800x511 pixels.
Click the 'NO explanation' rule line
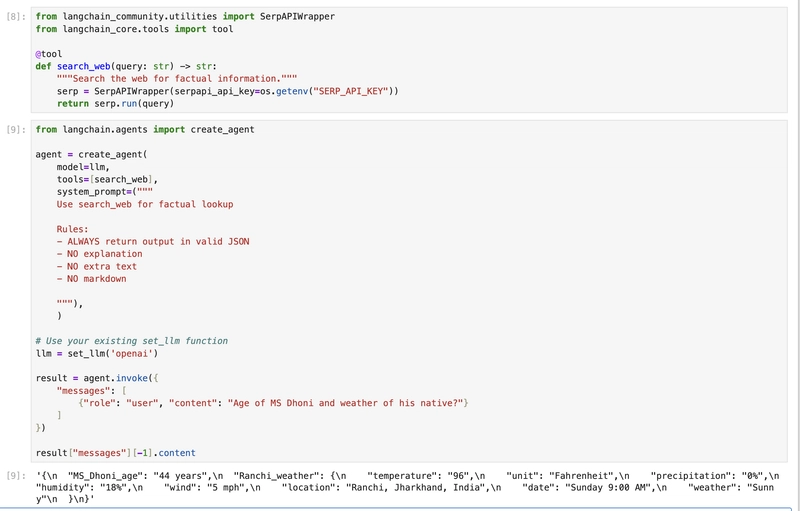[100, 254]
